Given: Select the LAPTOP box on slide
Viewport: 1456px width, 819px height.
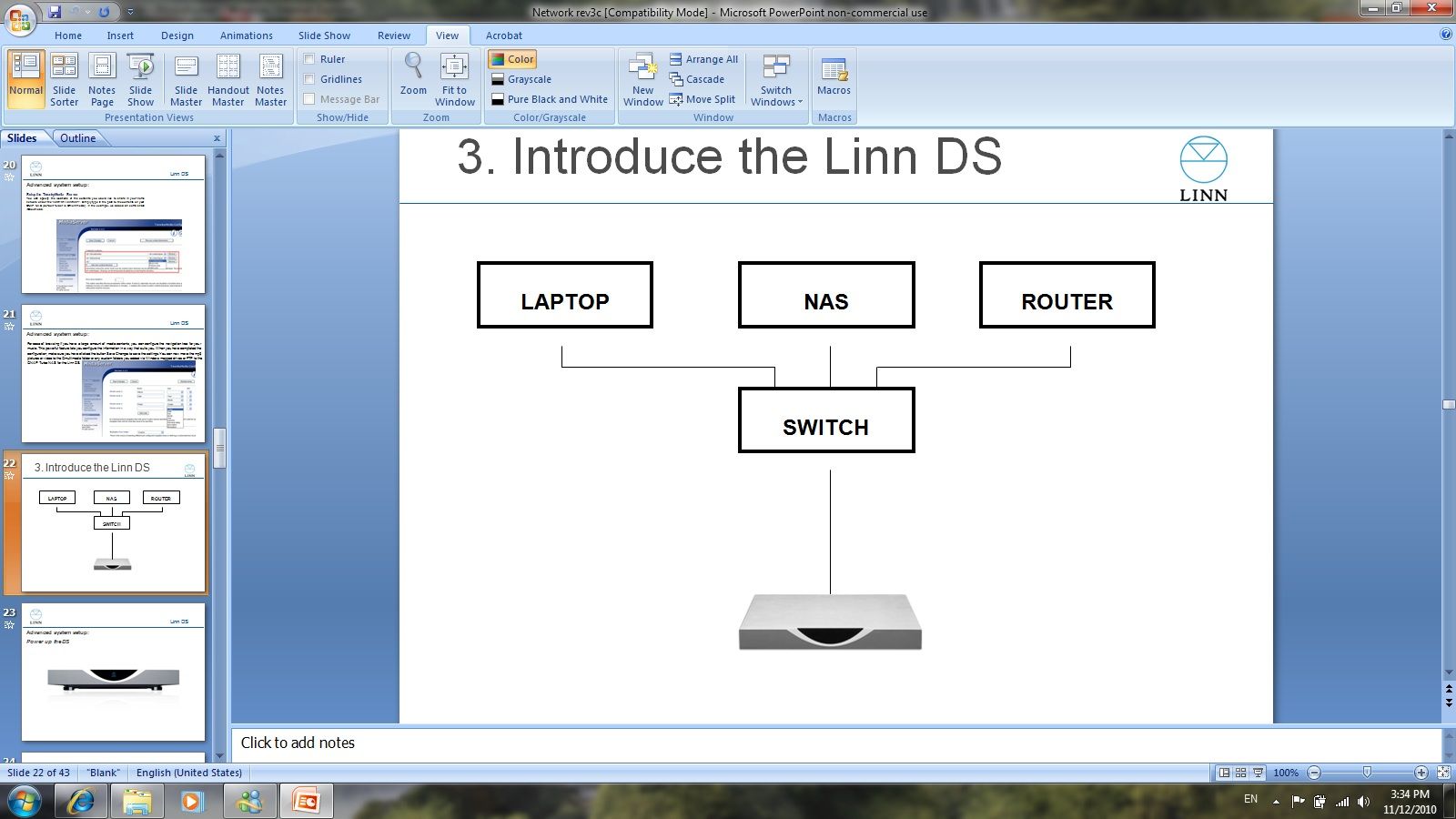Looking at the screenshot, I should click(x=565, y=295).
